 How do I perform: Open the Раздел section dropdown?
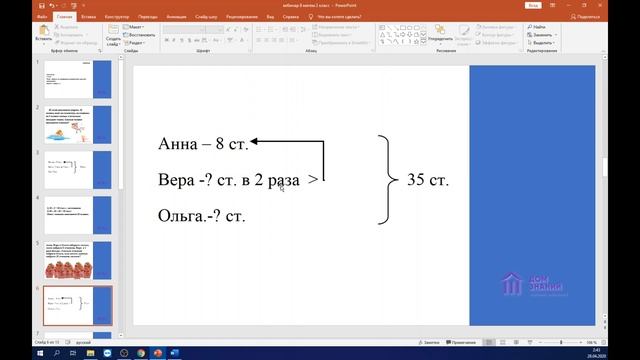[134, 42]
